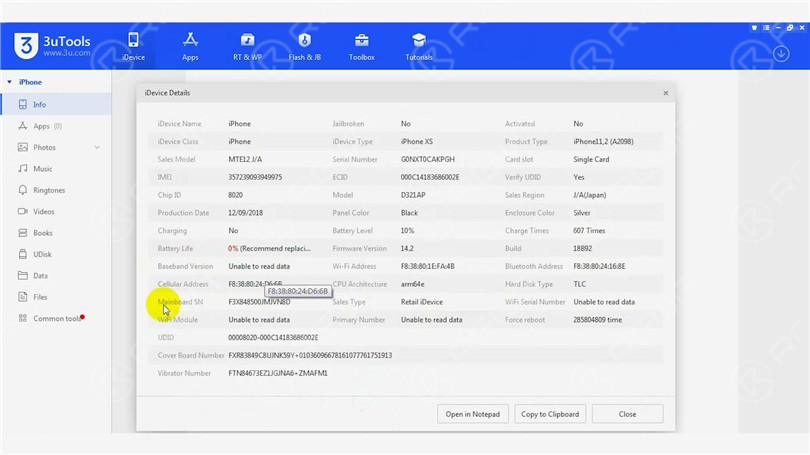This screenshot has height=455, width=810.
Task: Click the CPU Architecture arm64e value
Action: [x=413, y=284]
